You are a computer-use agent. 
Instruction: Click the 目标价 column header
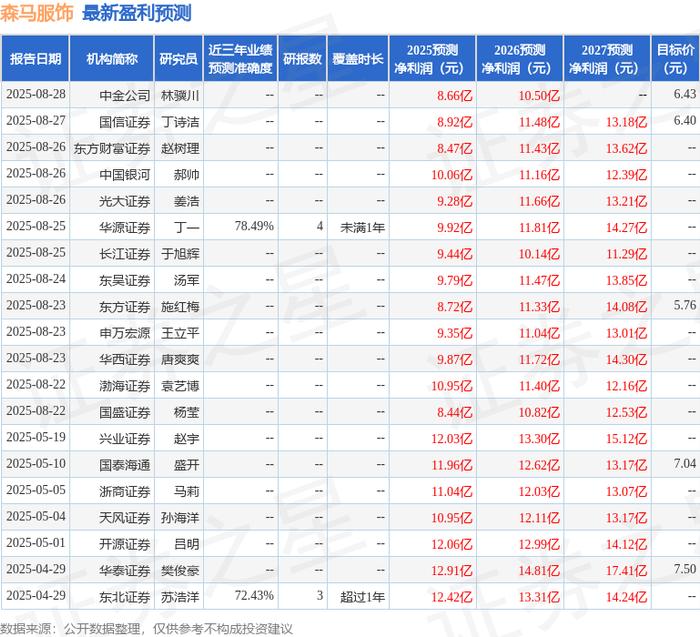(x=675, y=58)
